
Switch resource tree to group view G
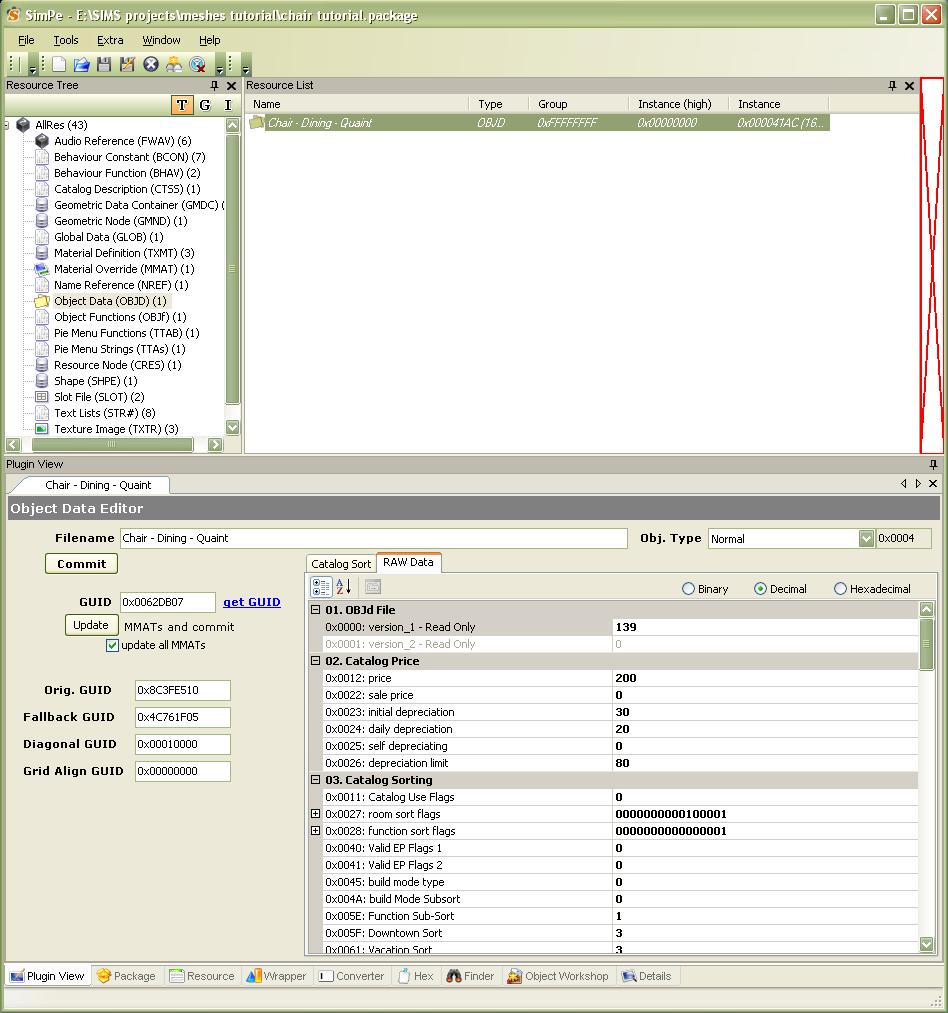[205, 105]
